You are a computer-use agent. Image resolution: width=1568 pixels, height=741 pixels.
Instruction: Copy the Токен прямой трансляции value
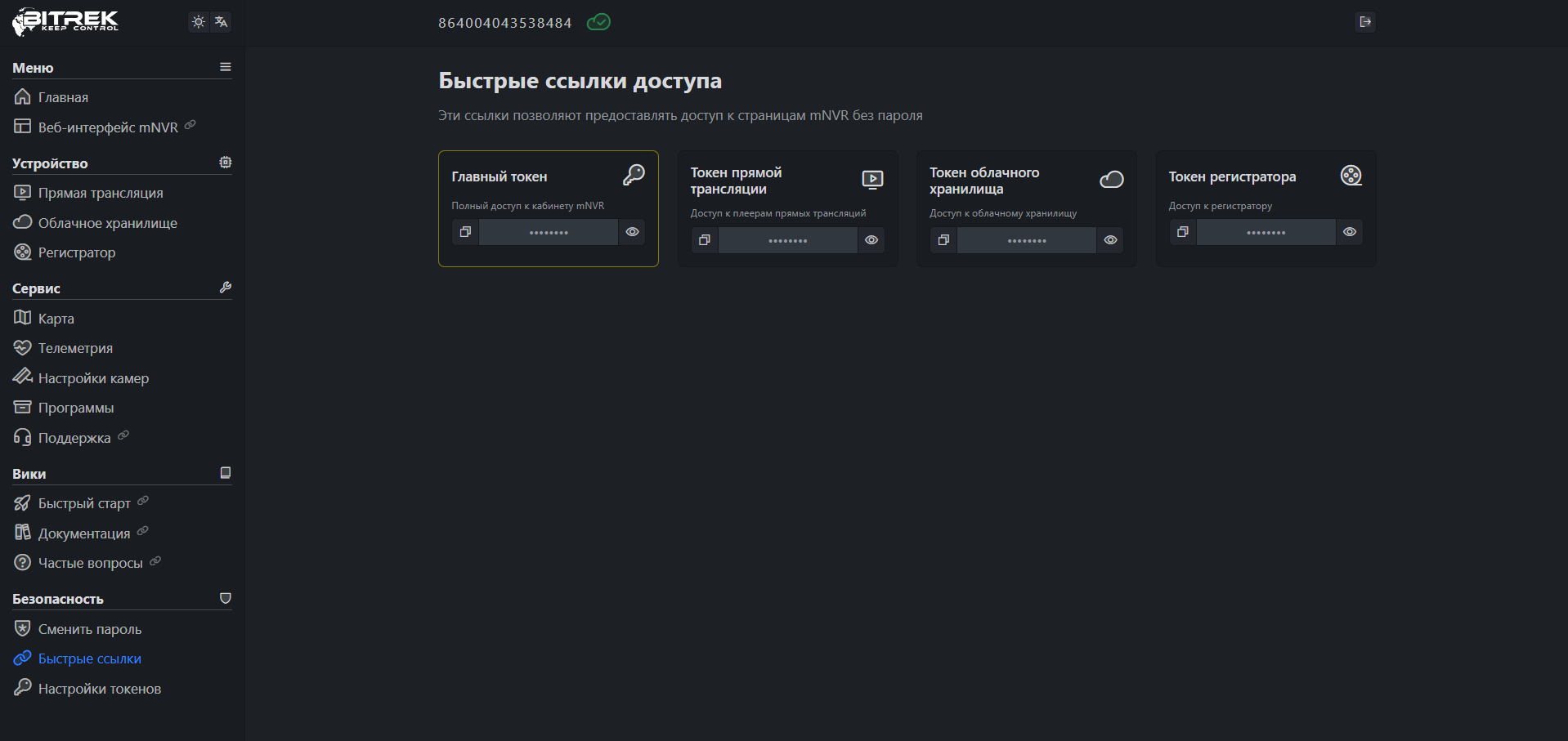tap(704, 240)
